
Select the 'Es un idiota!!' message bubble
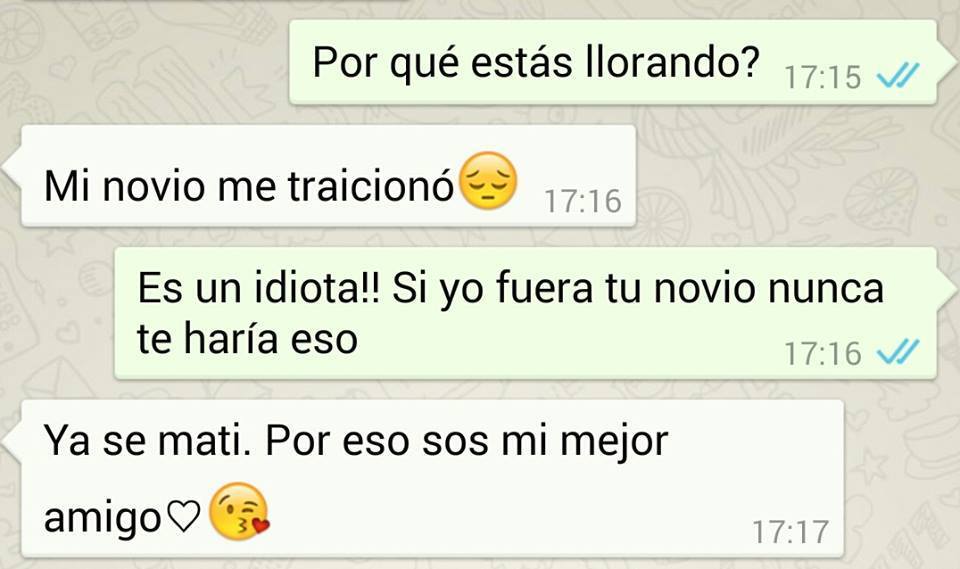click(x=525, y=313)
